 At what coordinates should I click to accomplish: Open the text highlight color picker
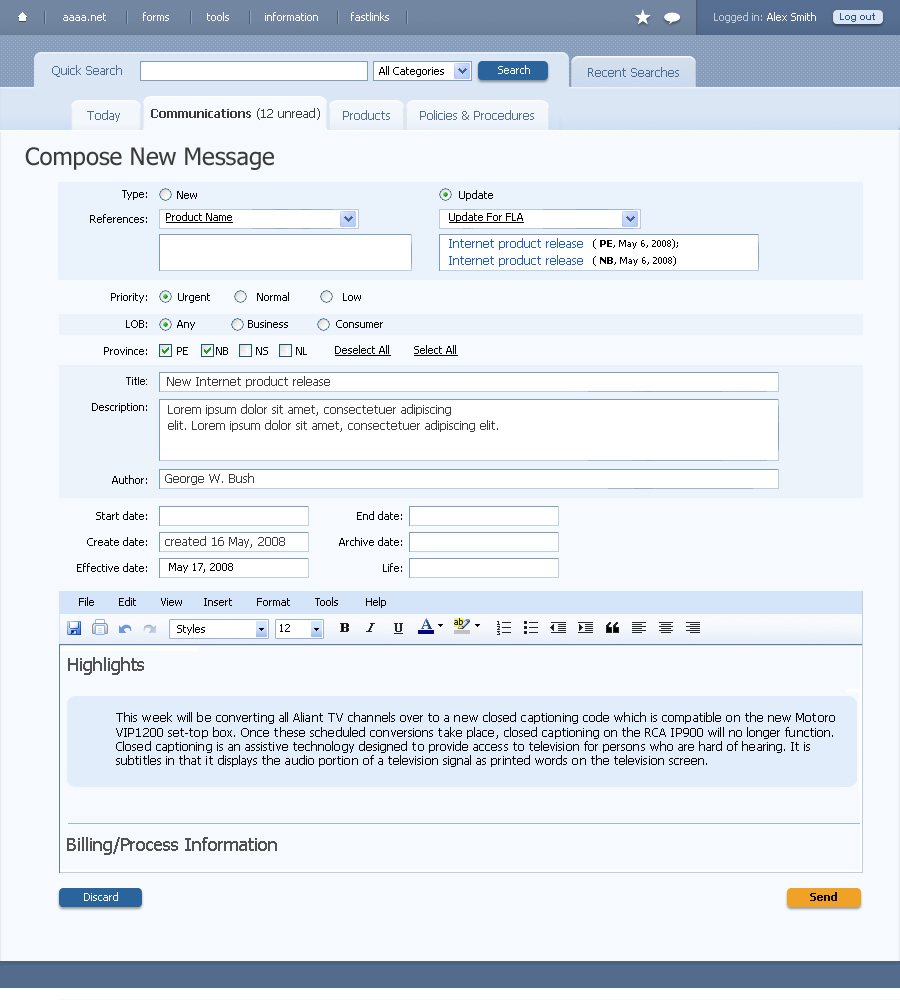point(464,627)
